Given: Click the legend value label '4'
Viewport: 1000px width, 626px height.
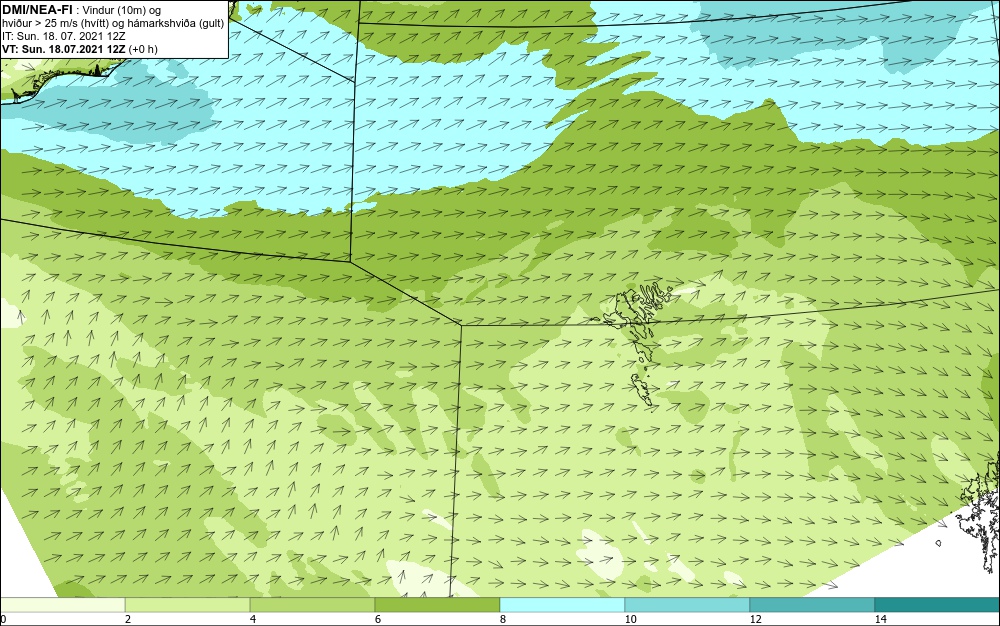Looking at the screenshot, I should pos(253,619).
